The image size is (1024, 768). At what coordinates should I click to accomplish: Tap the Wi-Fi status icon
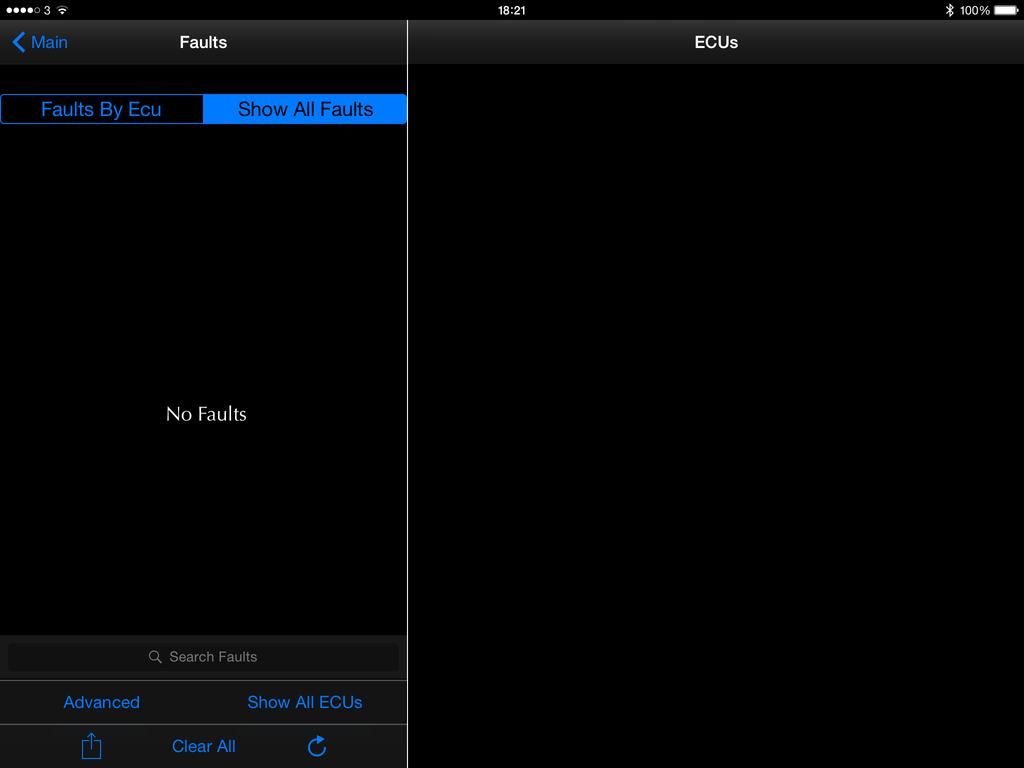point(62,10)
